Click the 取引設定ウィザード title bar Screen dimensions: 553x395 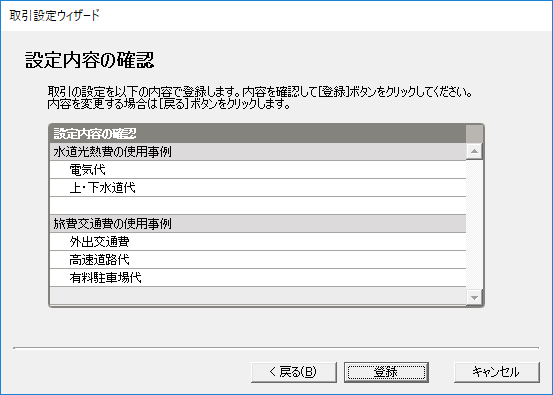tap(276, 16)
